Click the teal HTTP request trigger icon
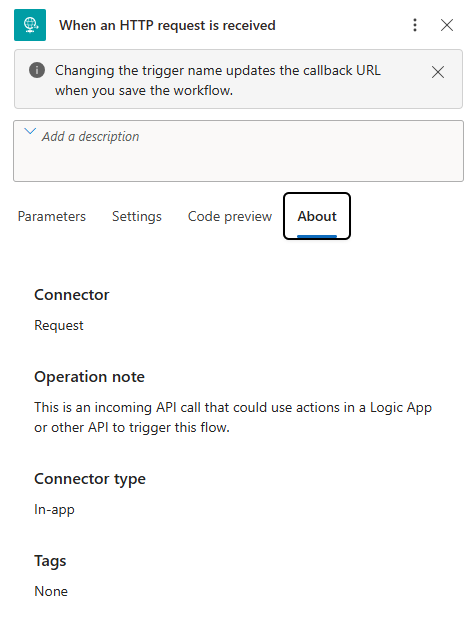The height and width of the screenshot is (636, 469). point(30,25)
